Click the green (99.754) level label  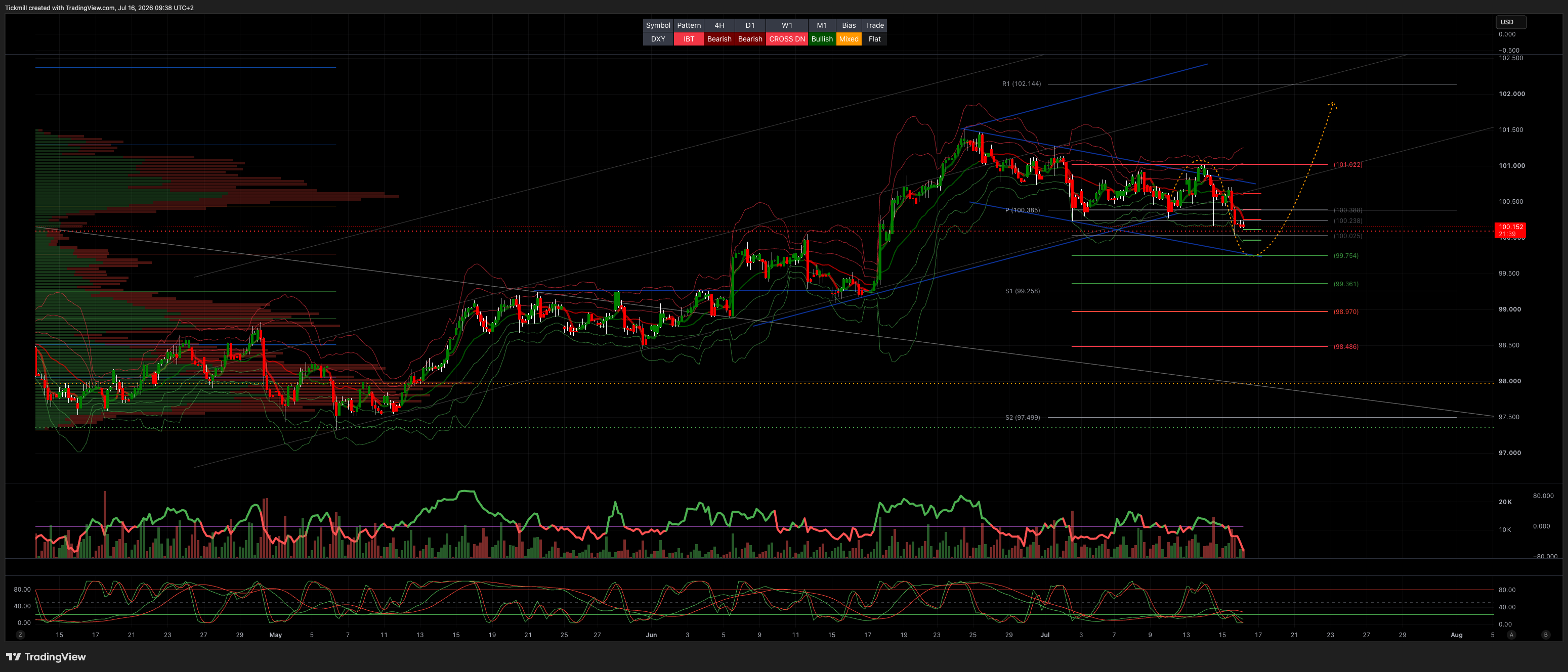(1345, 256)
